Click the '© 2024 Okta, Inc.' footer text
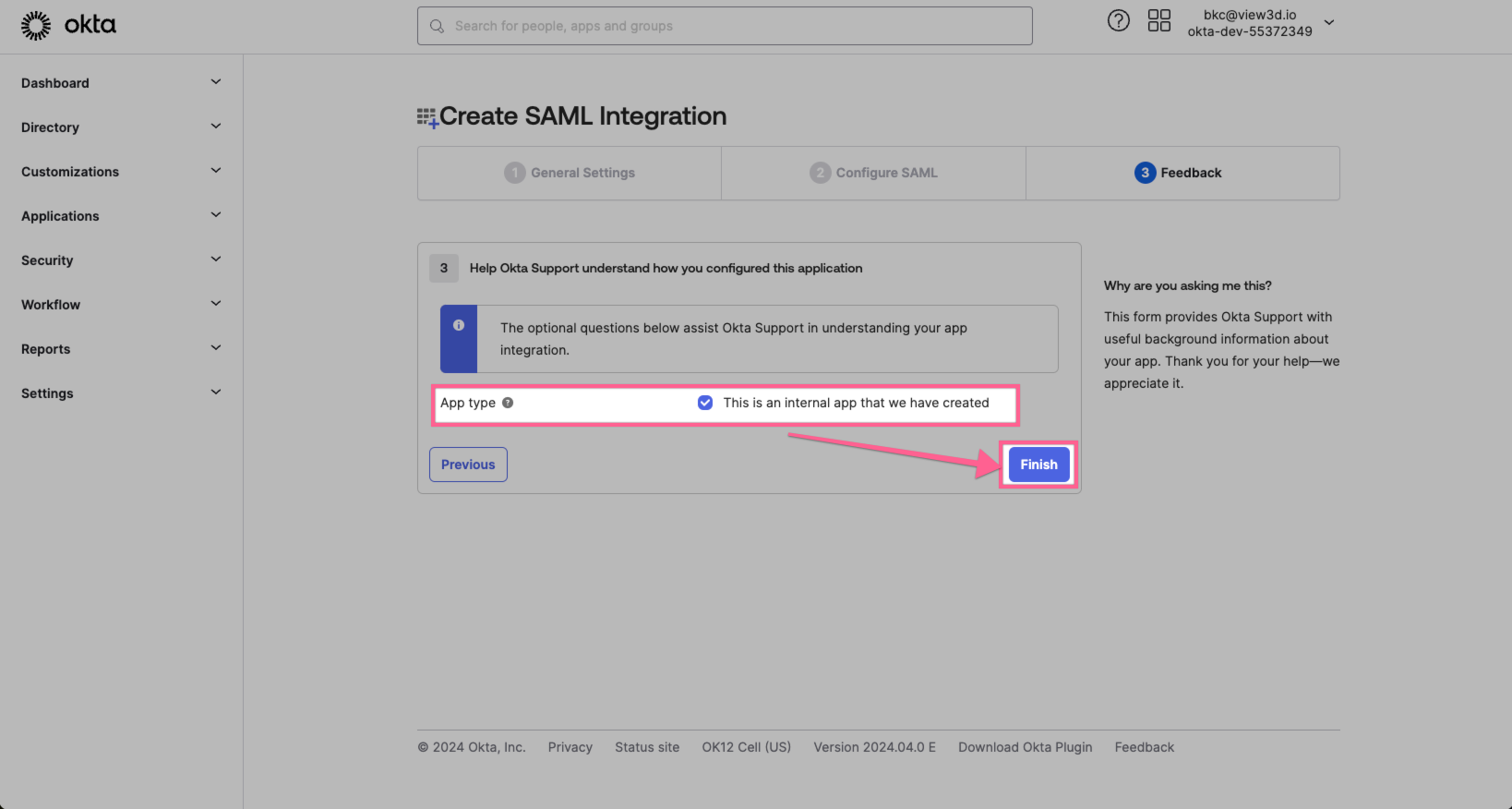1512x809 pixels. 472,747
